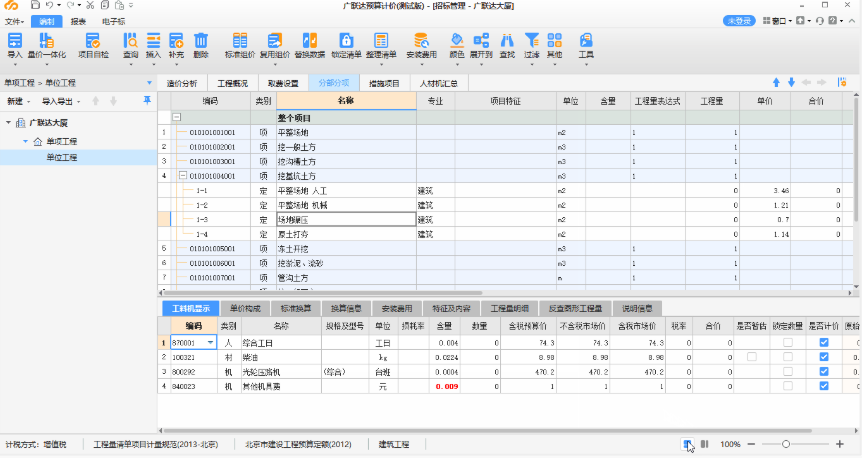Uncheck 是否计价 for 综合工日 row
862x458 pixels.
[x=823, y=342]
